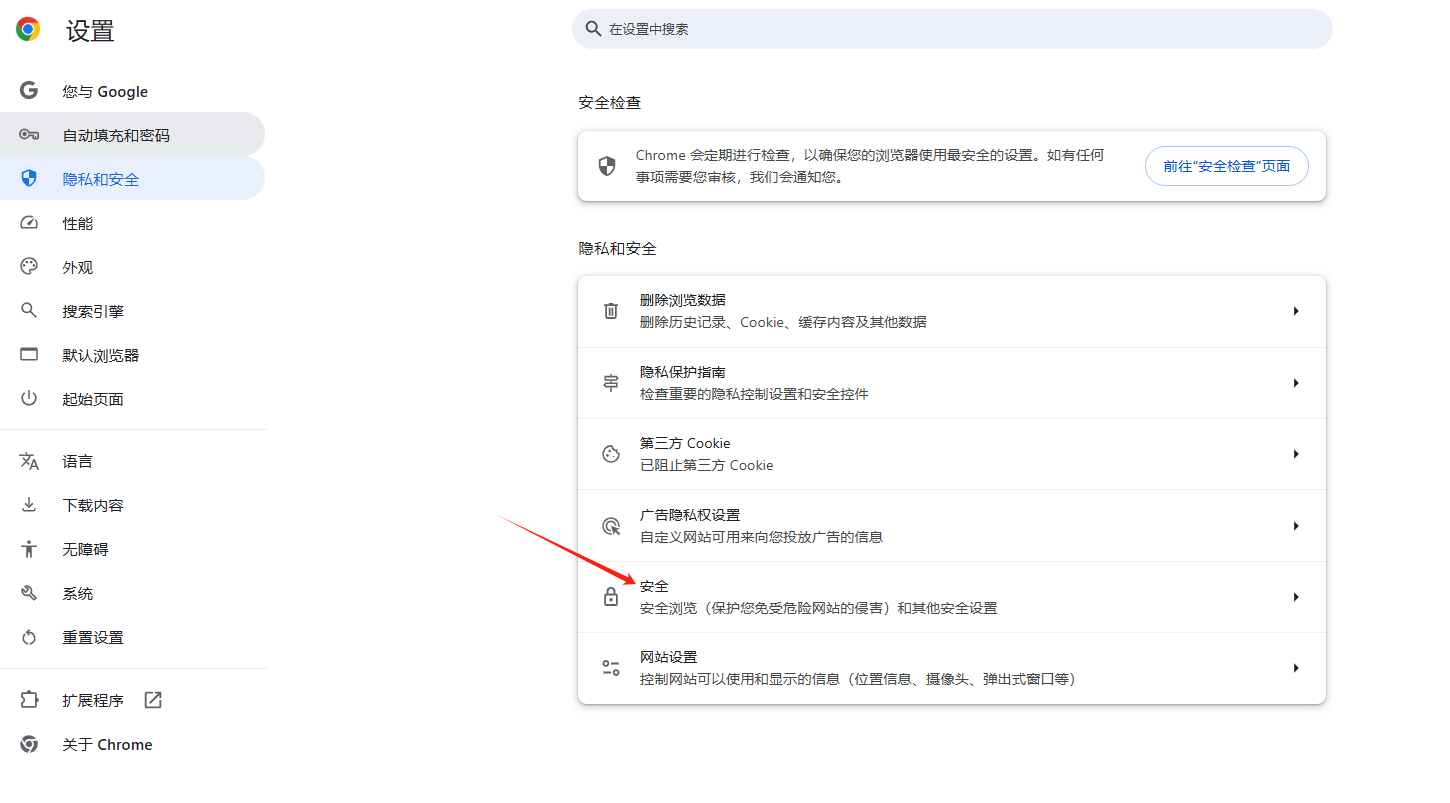The image size is (1450, 803).
Task: Click the reset icon for 重置设置
Action: click(x=29, y=637)
